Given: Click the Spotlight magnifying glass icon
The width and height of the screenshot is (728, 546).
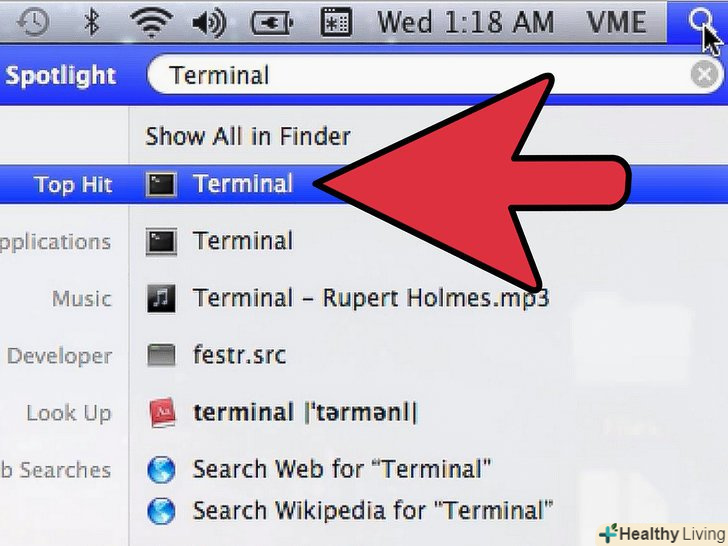Looking at the screenshot, I should tap(698, 22).
